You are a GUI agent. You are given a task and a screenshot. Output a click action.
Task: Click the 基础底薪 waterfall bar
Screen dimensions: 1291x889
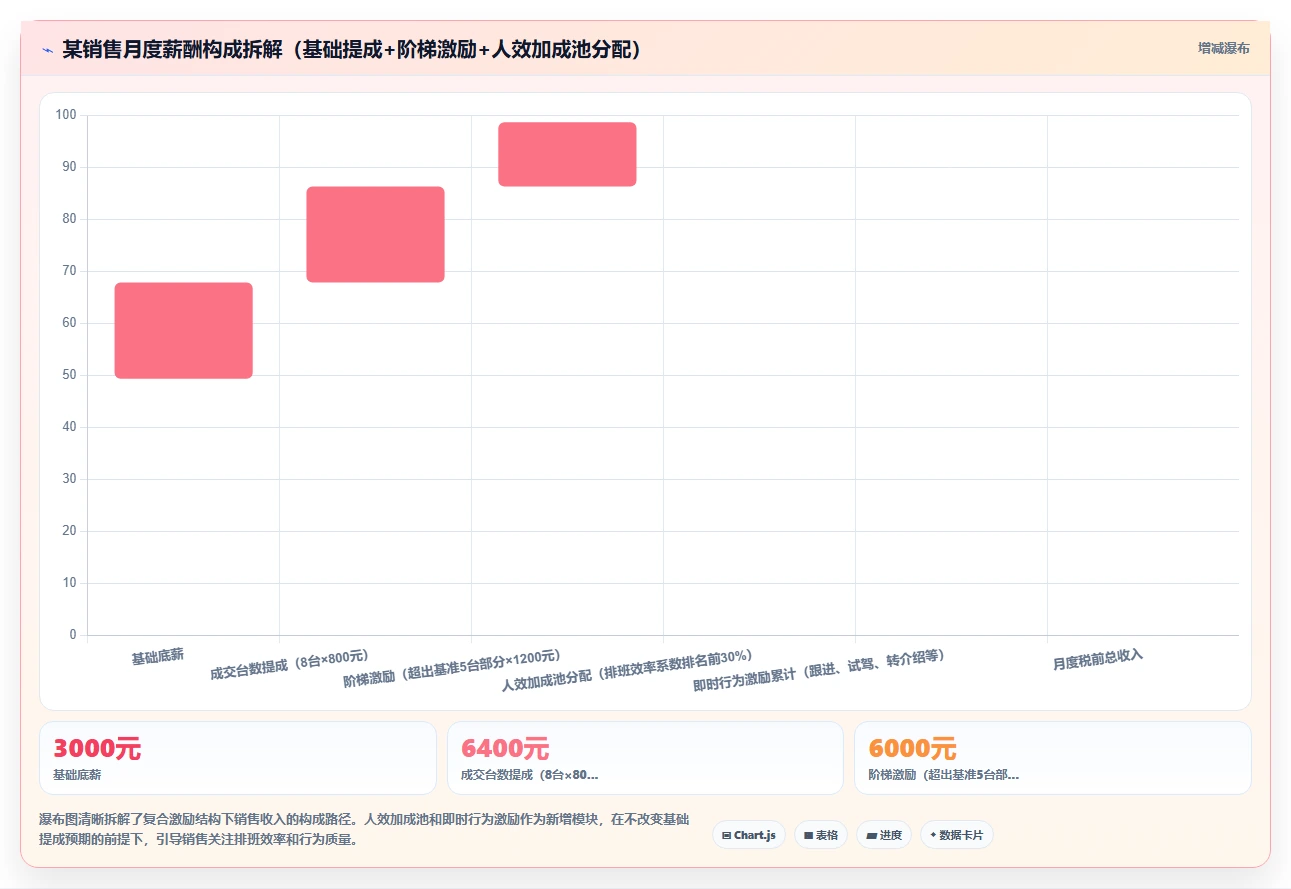click(x=183, y=331)
